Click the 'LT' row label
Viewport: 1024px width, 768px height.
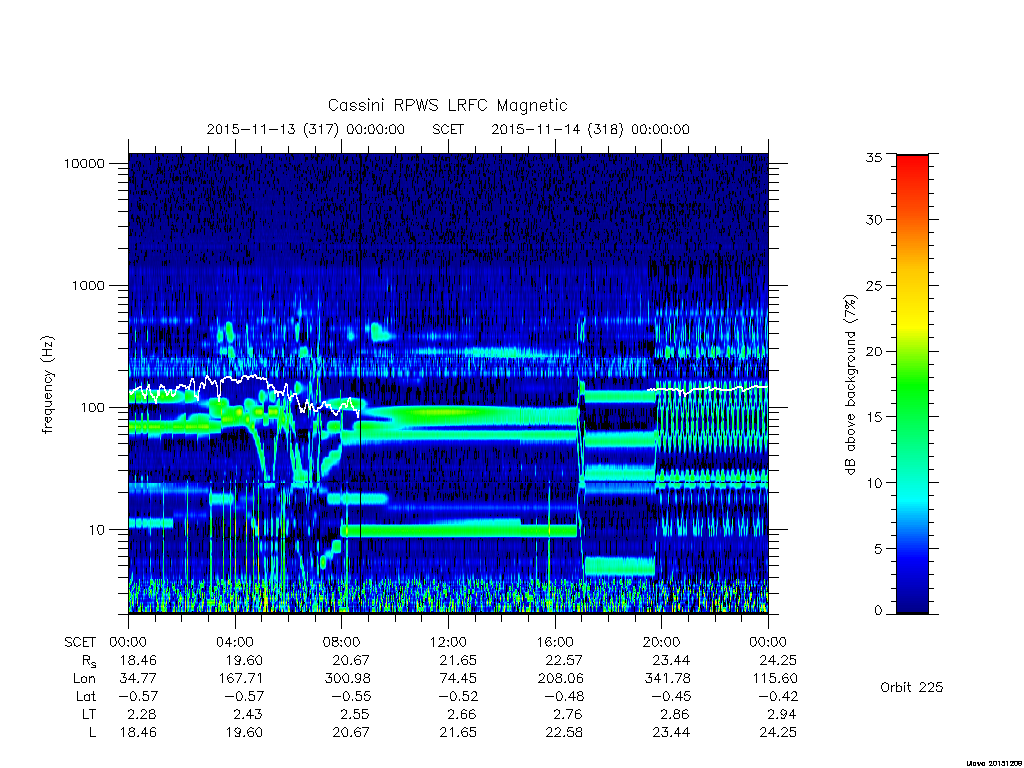pyautogui.click(x=89, y=714)
